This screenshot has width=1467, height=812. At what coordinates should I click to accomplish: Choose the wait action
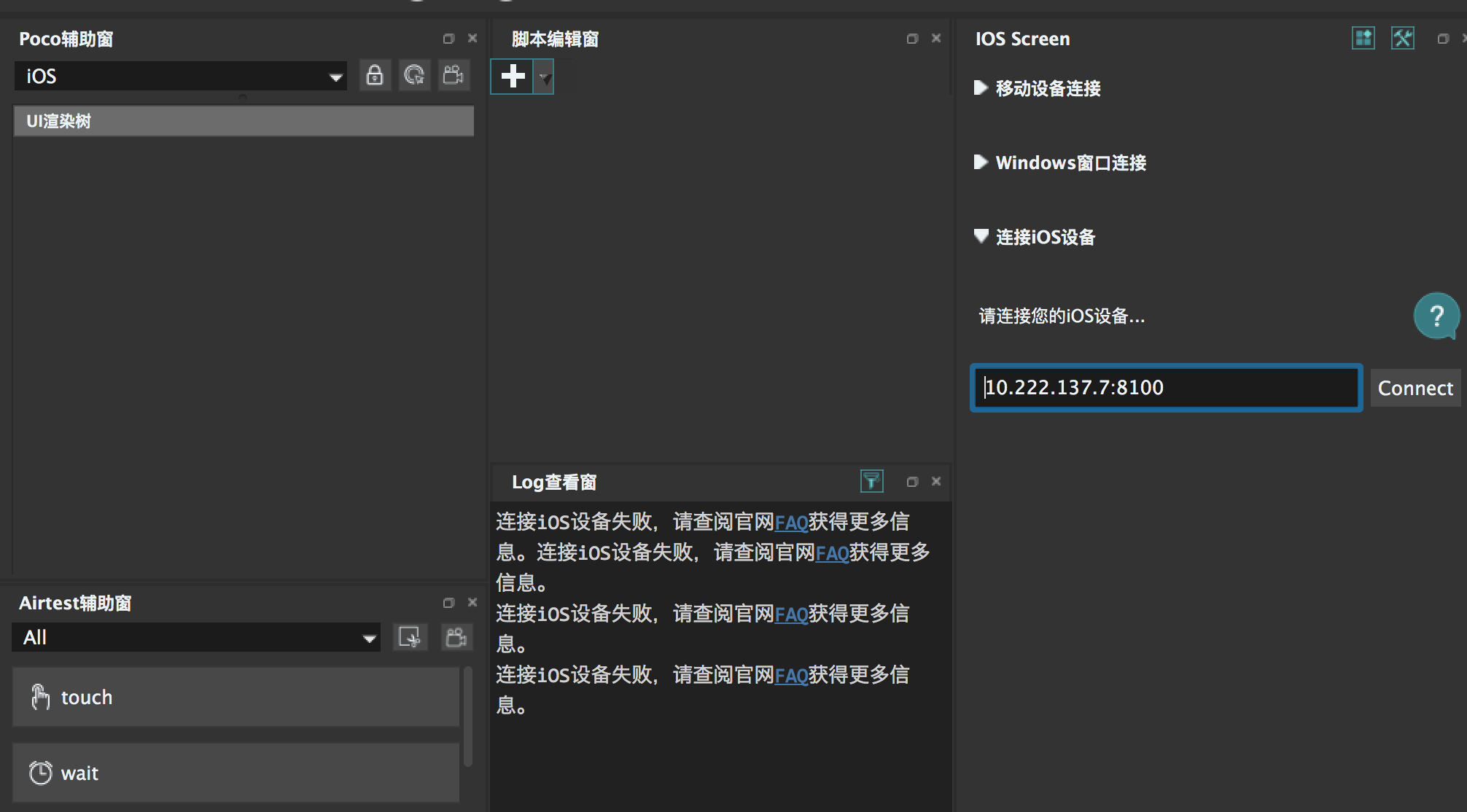[x=236, y=773]
